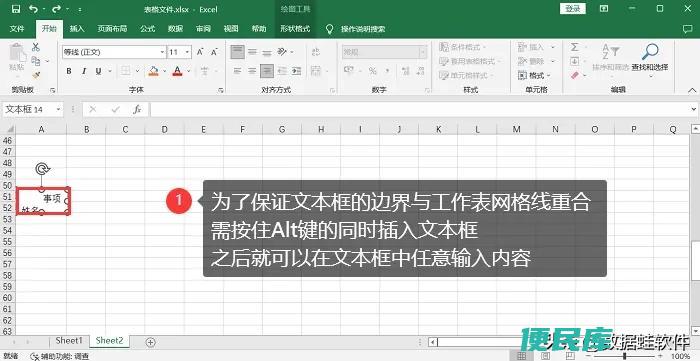Toggle Underline formatting

coord(98,71)
